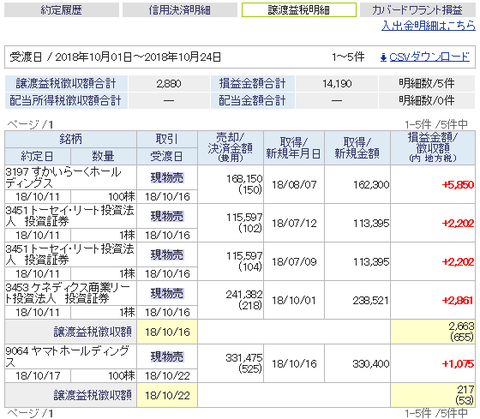480x419 pixels.
Task: Select the 9064 ヤマトホールディングス row name
Action: 67,356
